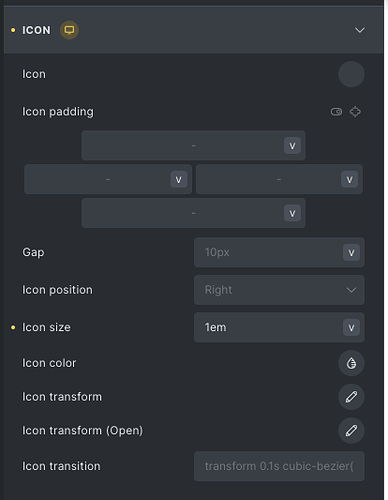The height and width of the screenshot is (500, 388).
Task: Click the desktop breakpoint icon beside ICON
Action: pos(69,30)
